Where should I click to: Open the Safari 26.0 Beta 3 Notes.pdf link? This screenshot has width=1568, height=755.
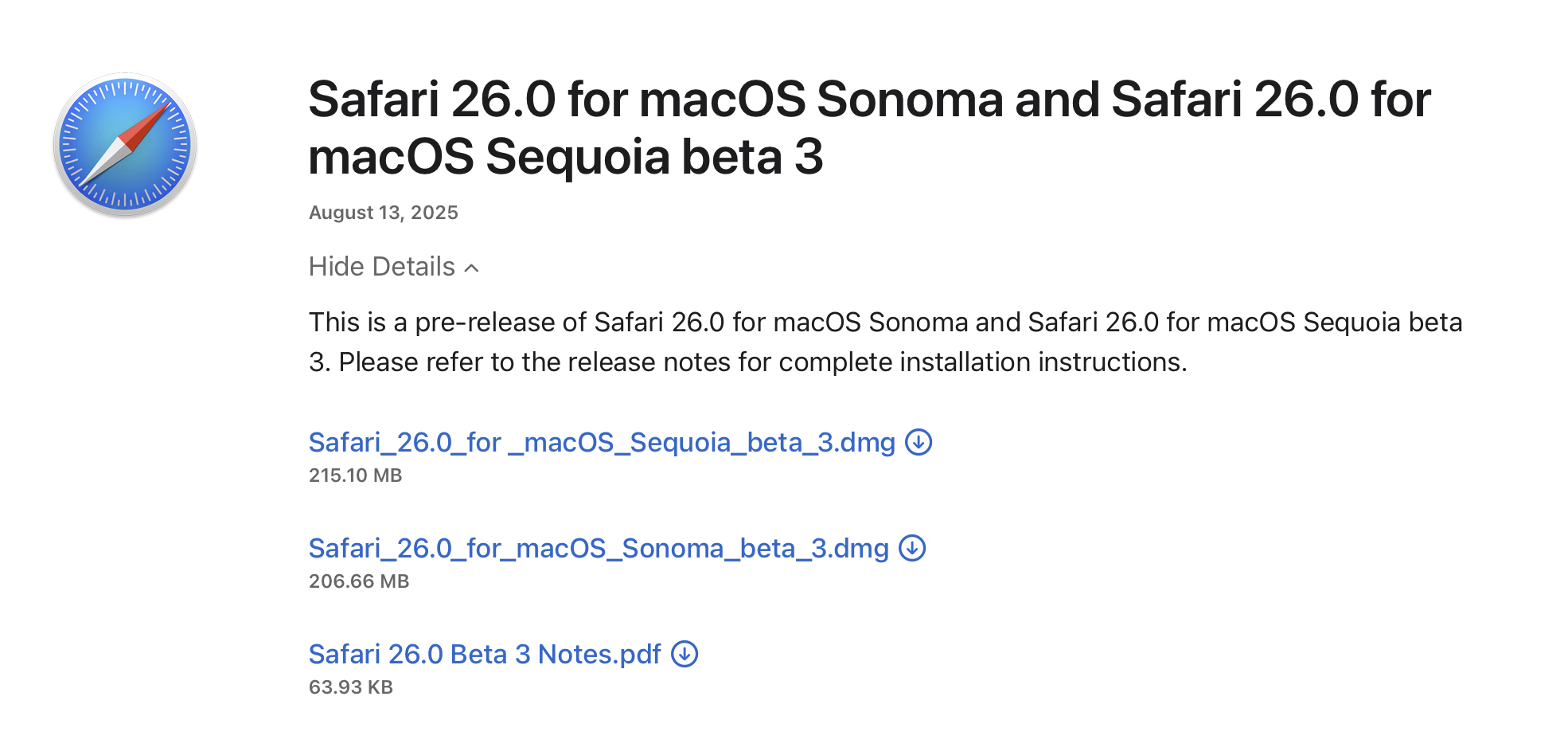484,654
